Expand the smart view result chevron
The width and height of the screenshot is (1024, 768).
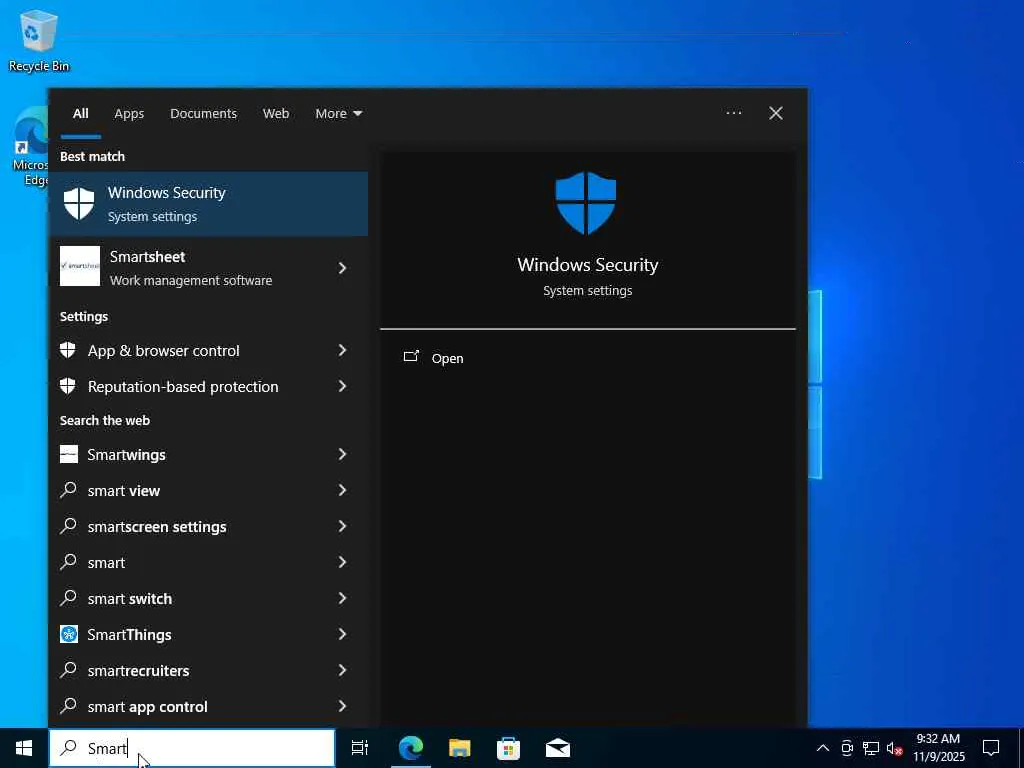pyautogui.click(x=342, y=490)
